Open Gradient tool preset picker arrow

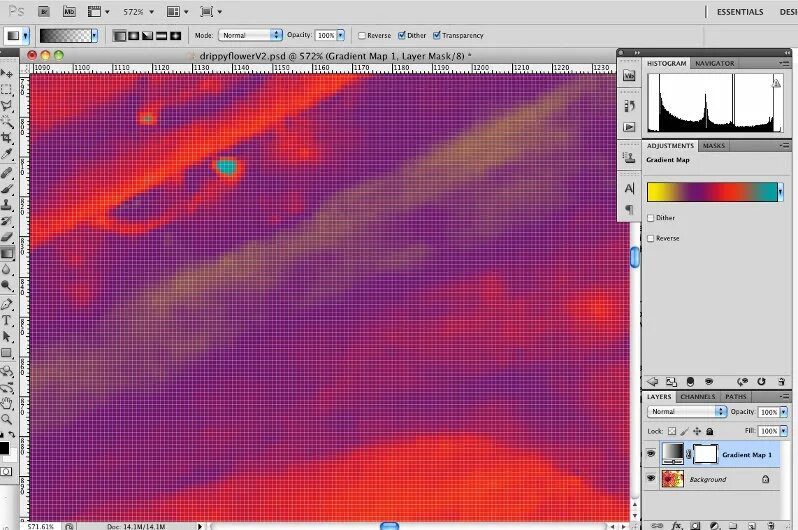pos(25,35)
